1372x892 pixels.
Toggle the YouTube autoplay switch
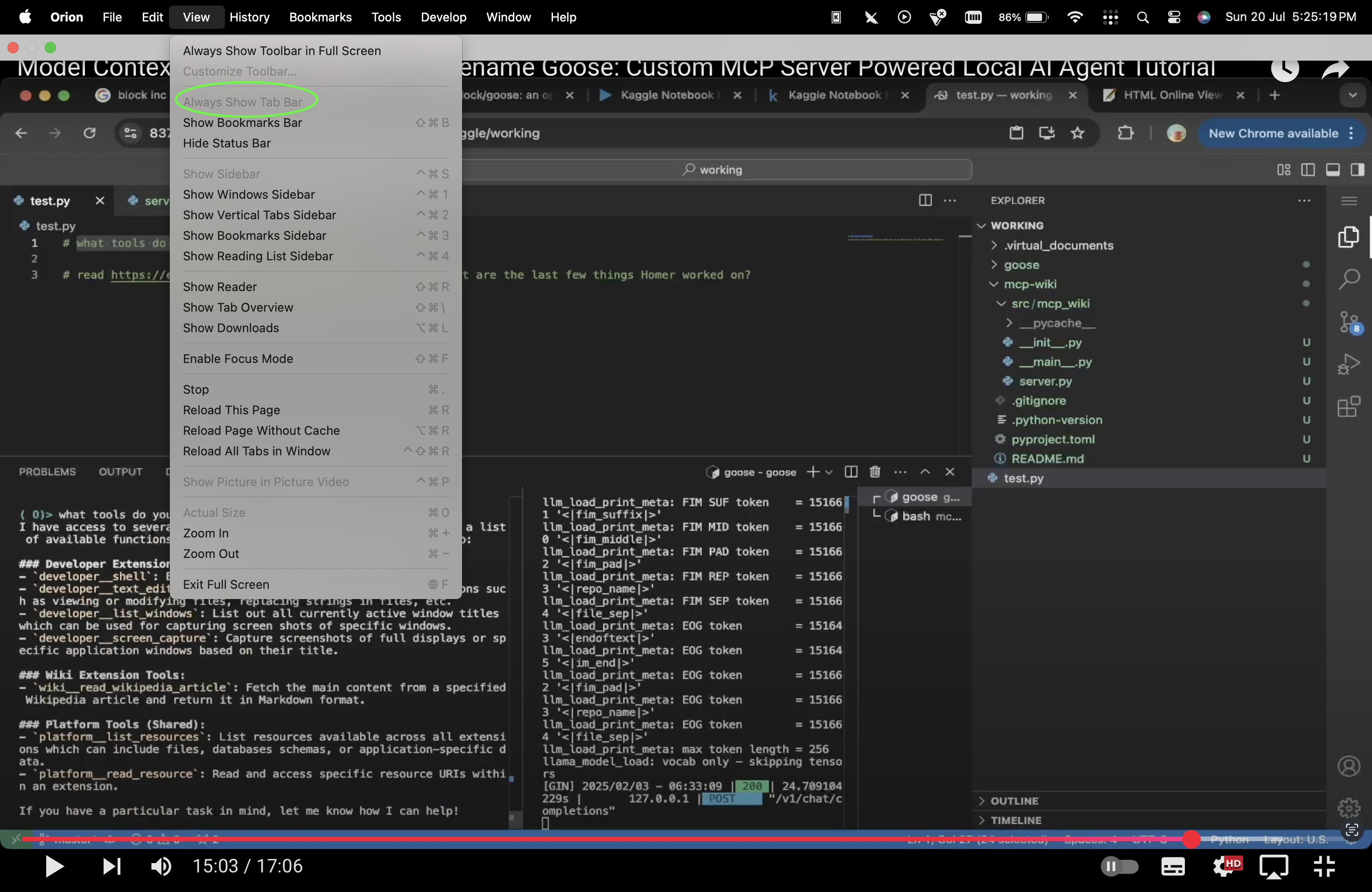1119,866
